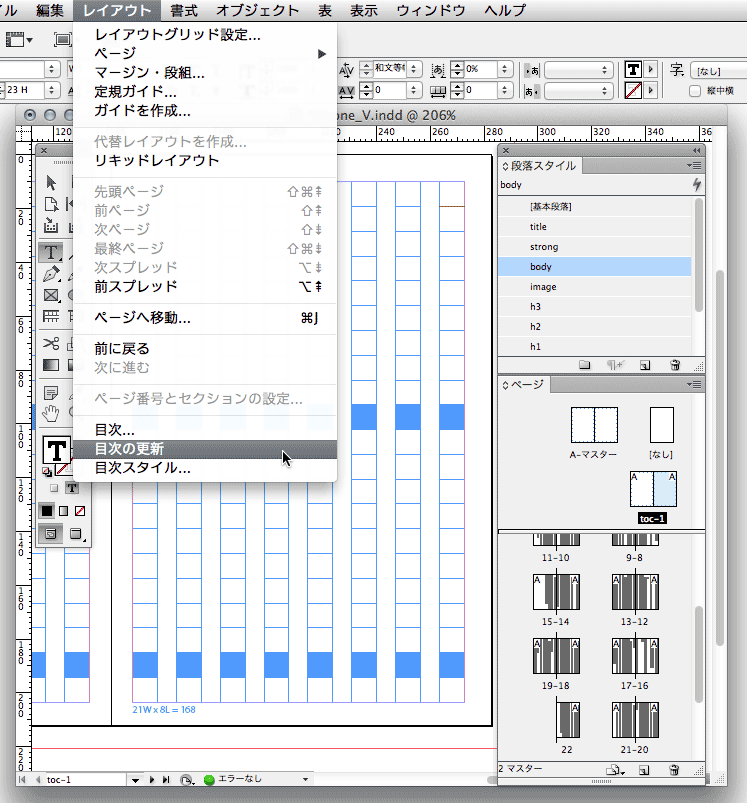Select the Content Collector tool
This screenshot has width=747, height=803.
(51, 225)
